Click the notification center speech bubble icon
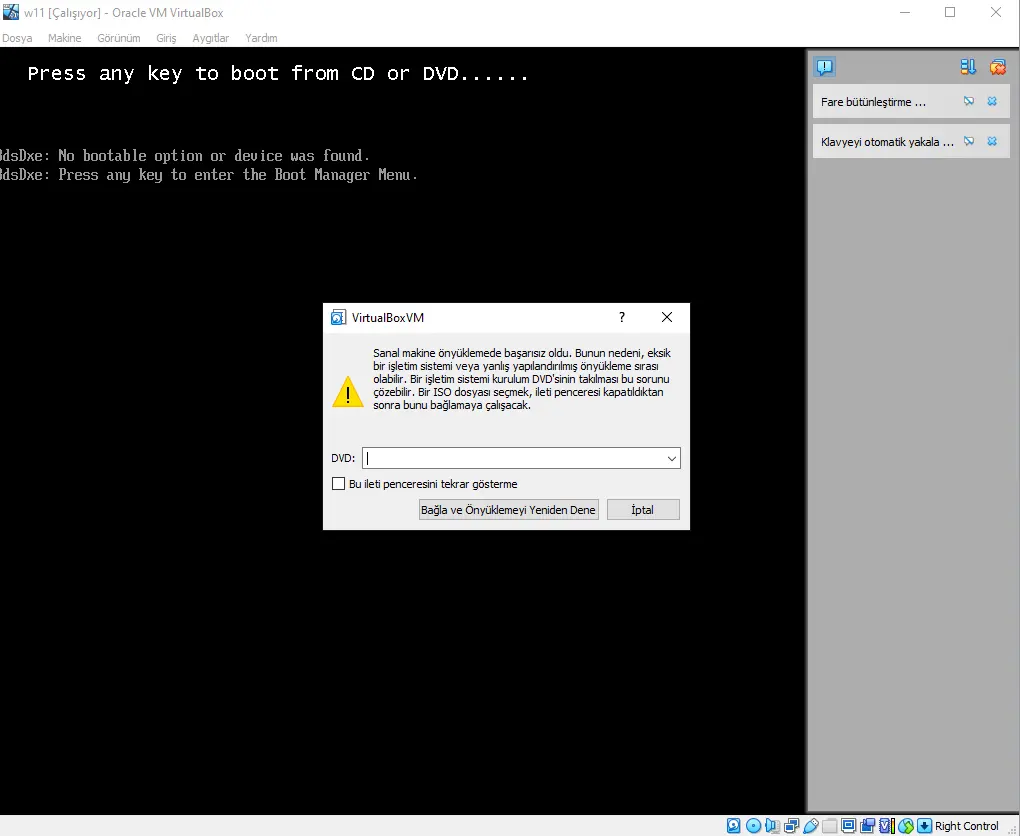Image resolution: width=1020 pixels, height=836 pixels. tap(825, 66)
